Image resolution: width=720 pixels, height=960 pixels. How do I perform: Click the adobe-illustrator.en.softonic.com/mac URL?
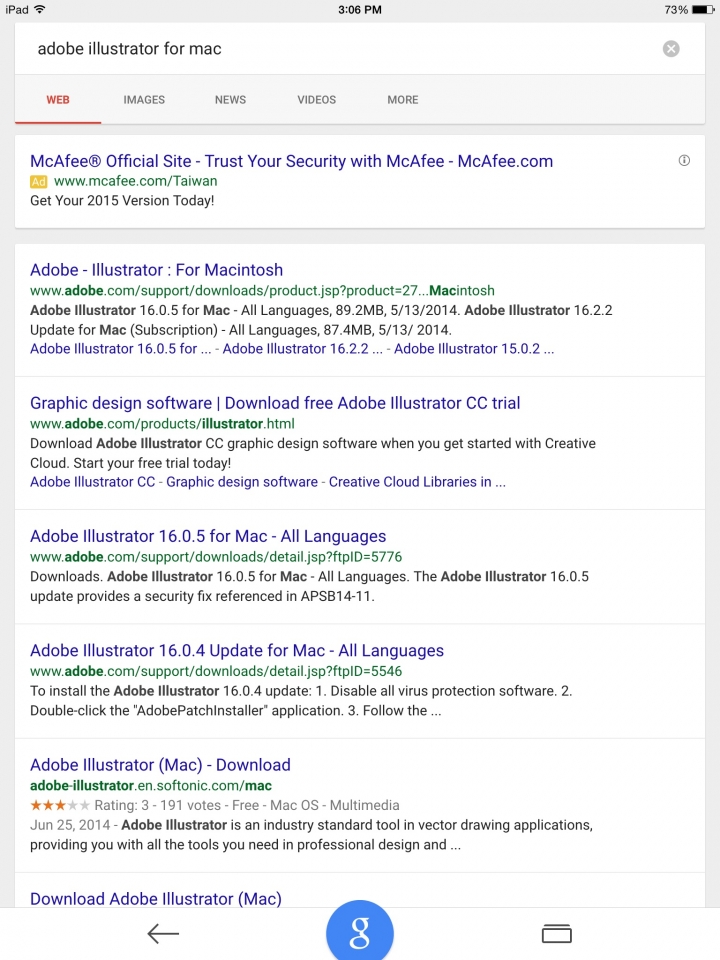(x=151, y=786)
